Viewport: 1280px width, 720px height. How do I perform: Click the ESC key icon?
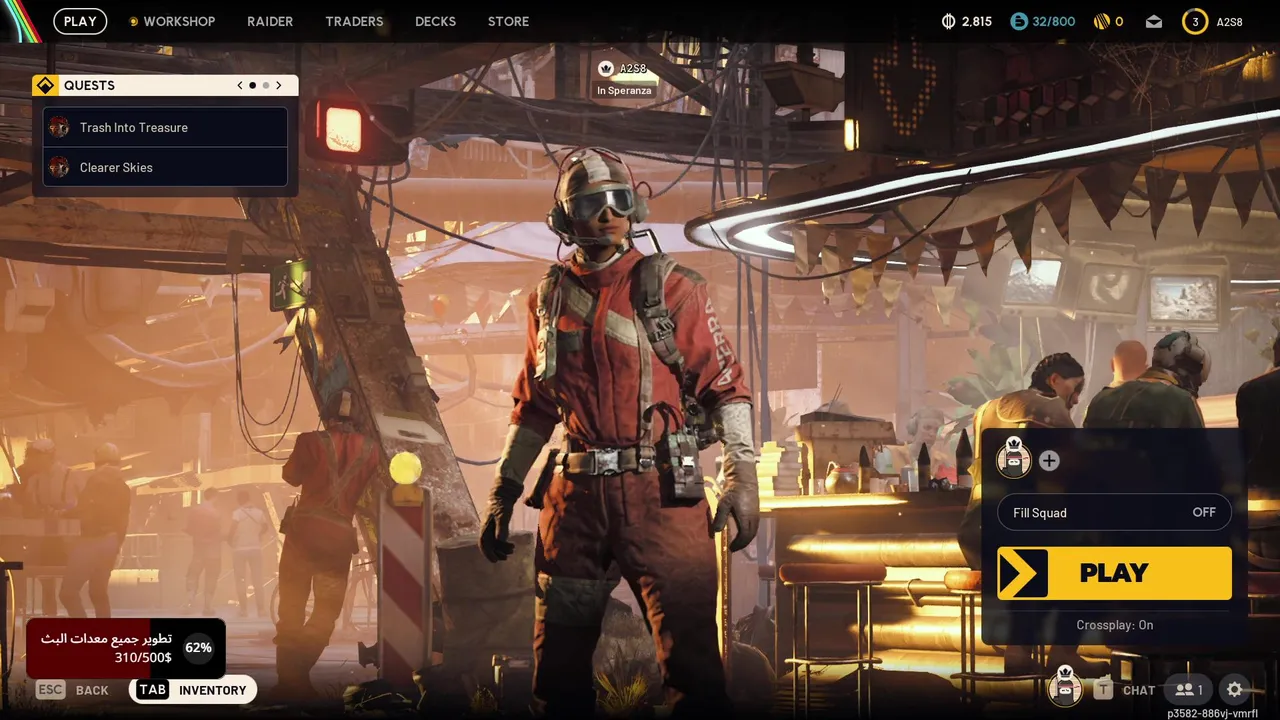point(50,689)
